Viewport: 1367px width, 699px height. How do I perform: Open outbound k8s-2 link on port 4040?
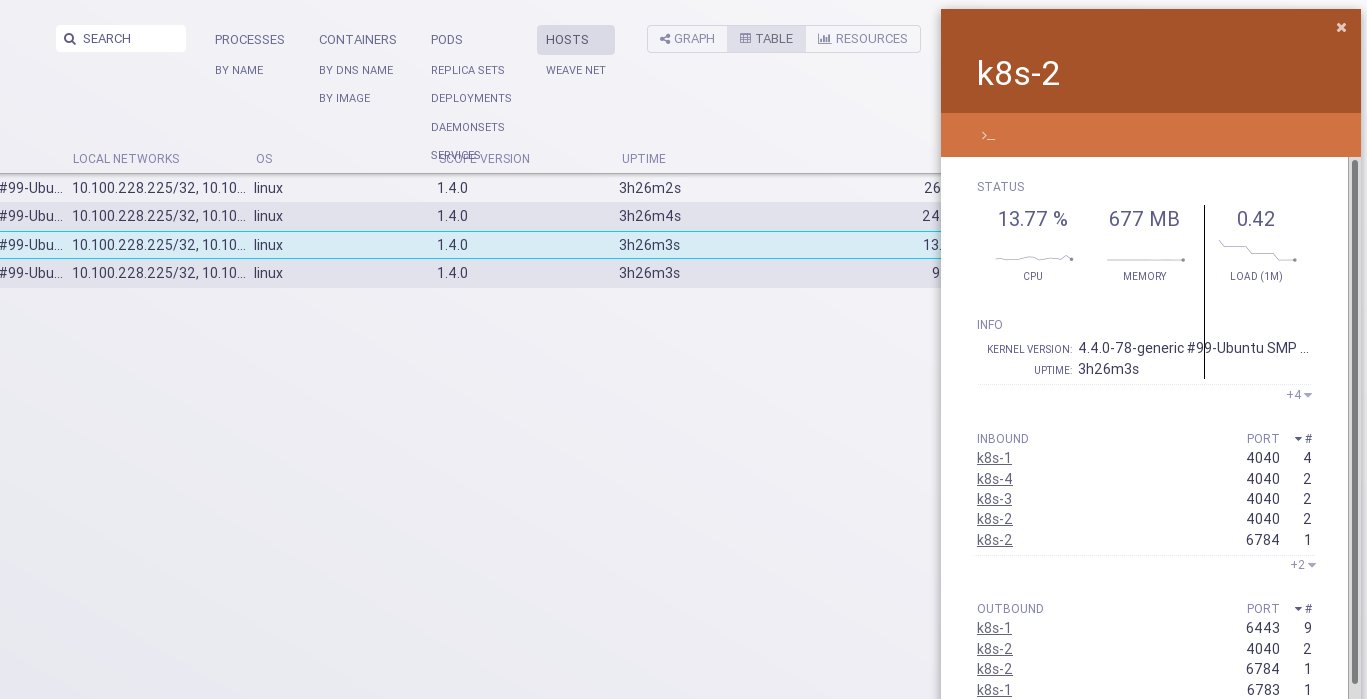(x=994, y=649)
